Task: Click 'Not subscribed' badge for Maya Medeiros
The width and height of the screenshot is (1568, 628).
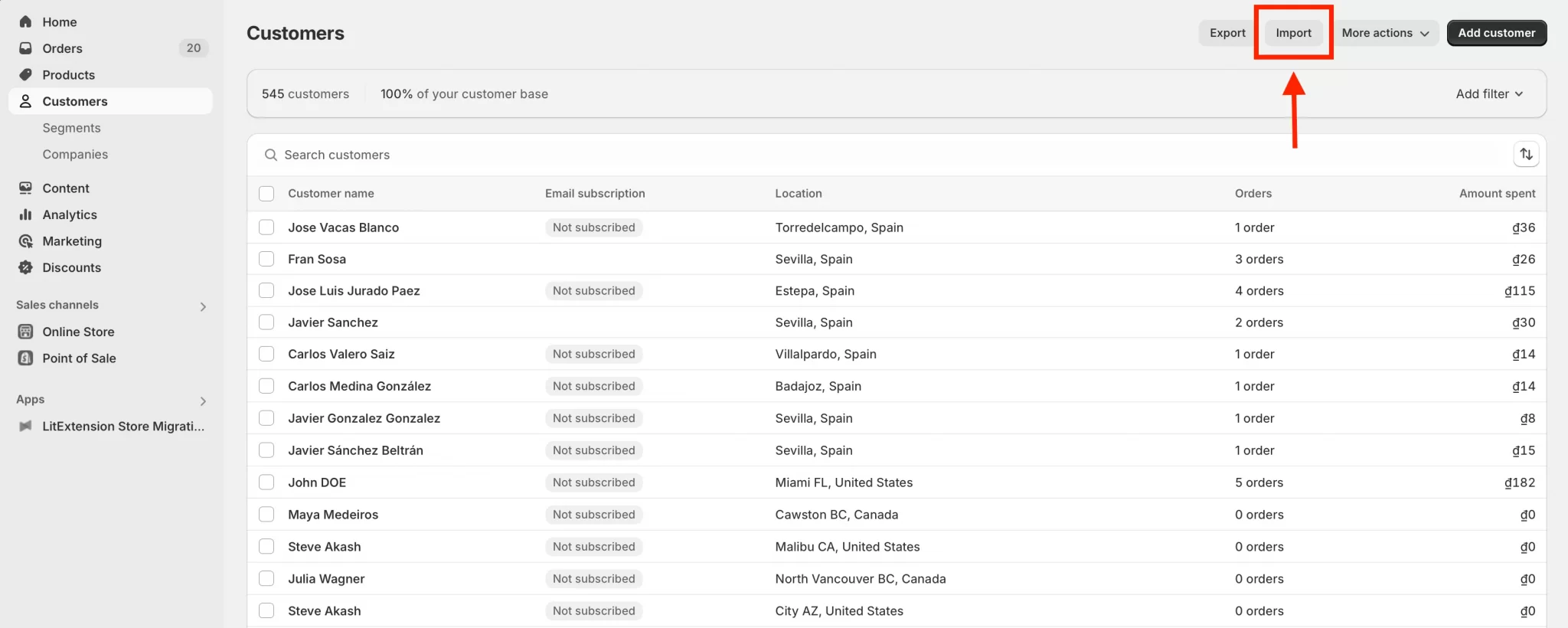Action: click(594, 515)
